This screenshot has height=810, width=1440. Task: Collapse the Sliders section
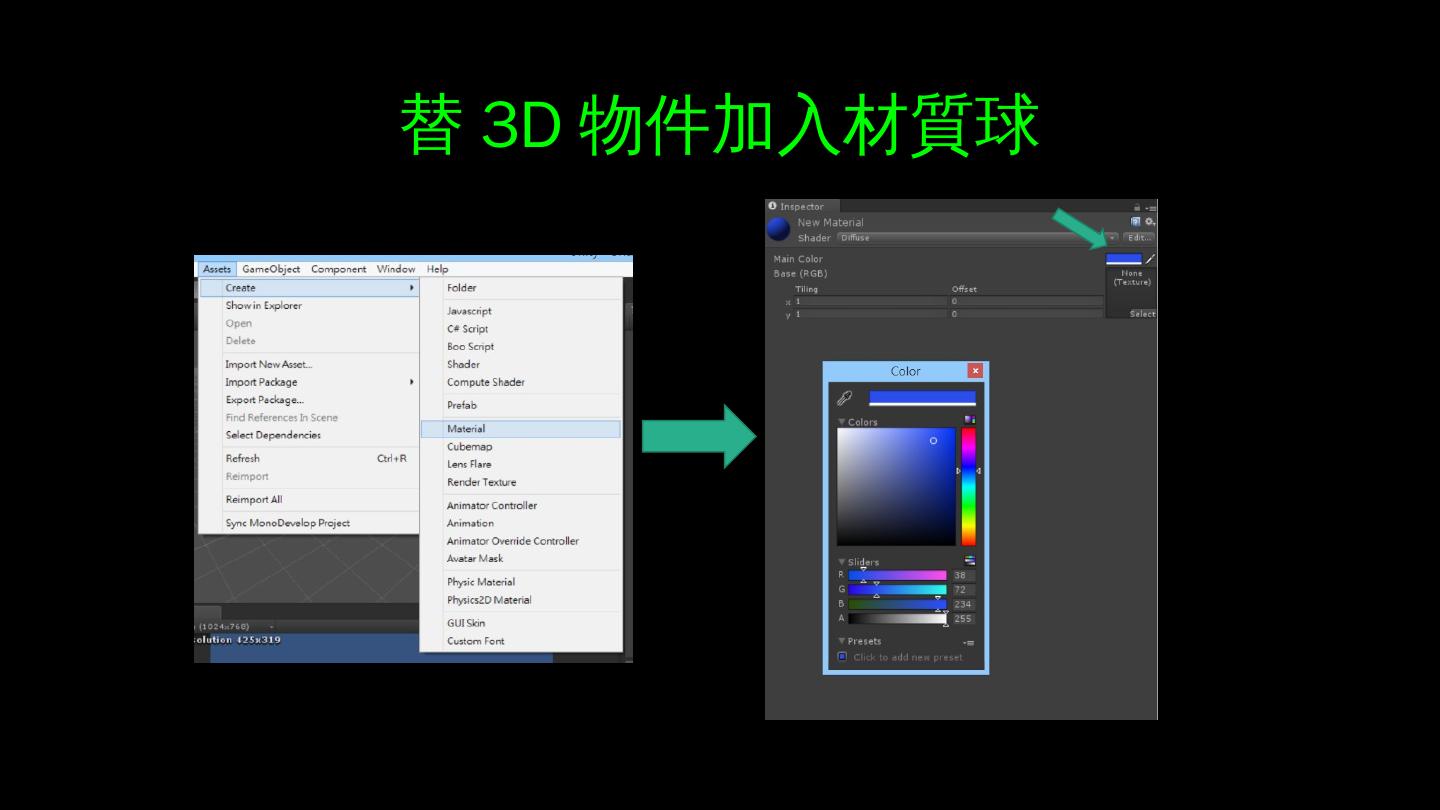[x=842, y=562]
